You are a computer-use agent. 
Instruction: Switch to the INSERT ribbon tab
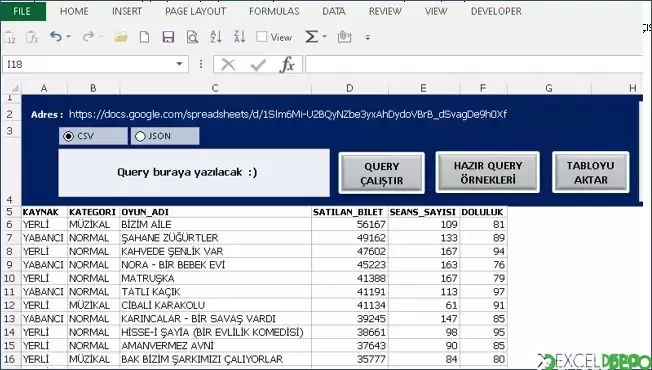coord(127,11)
